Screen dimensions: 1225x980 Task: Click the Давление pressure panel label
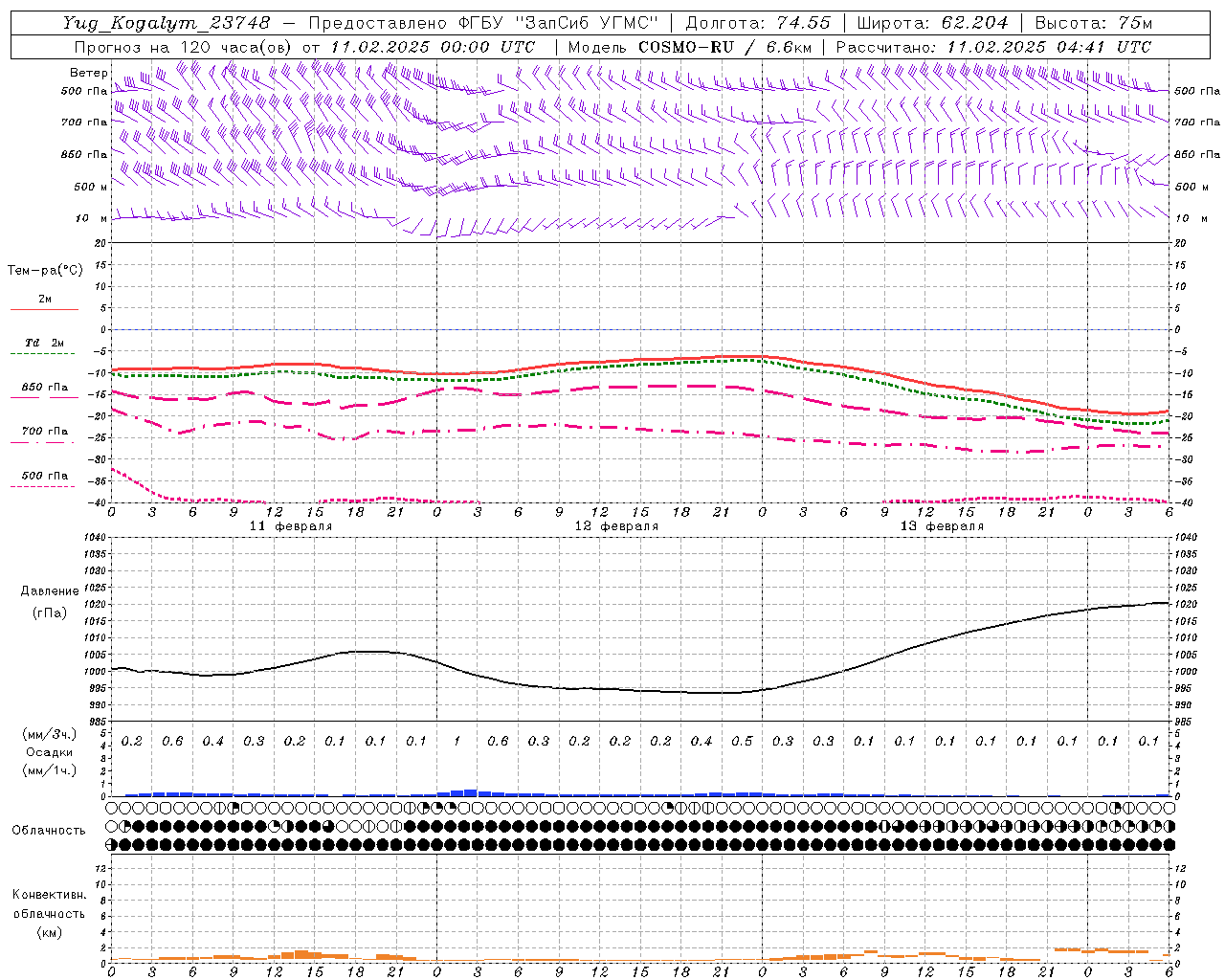(x=50, y=591)
